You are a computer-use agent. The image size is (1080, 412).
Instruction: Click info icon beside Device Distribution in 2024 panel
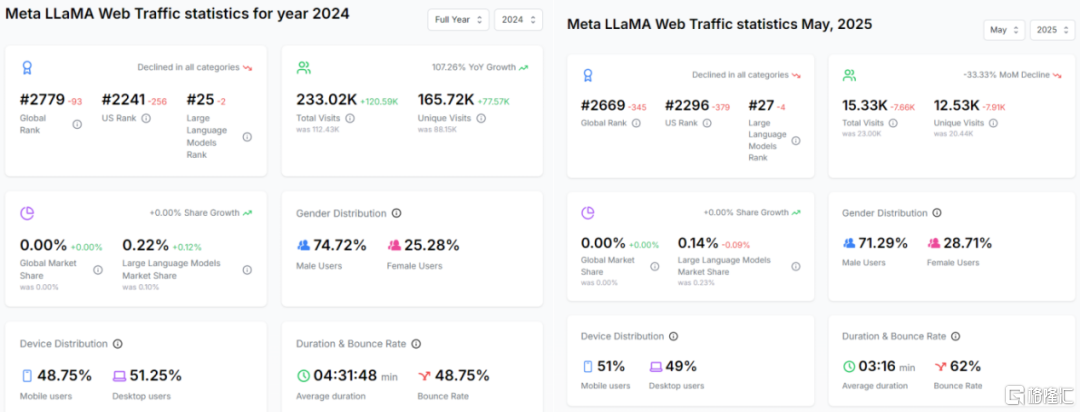tap(118, 344)
